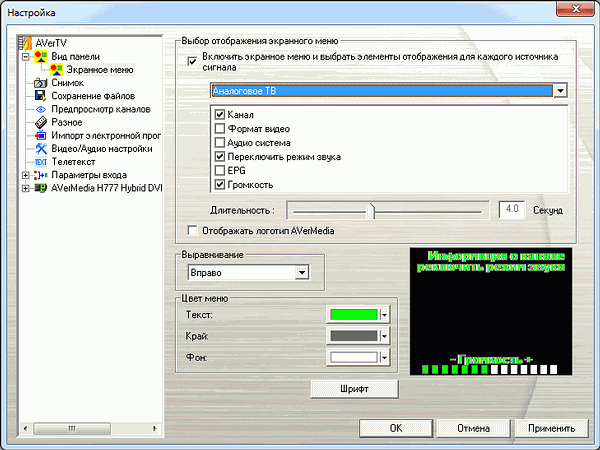
Task: Click the Длительность slider thumb
Action: click(370, 211)
